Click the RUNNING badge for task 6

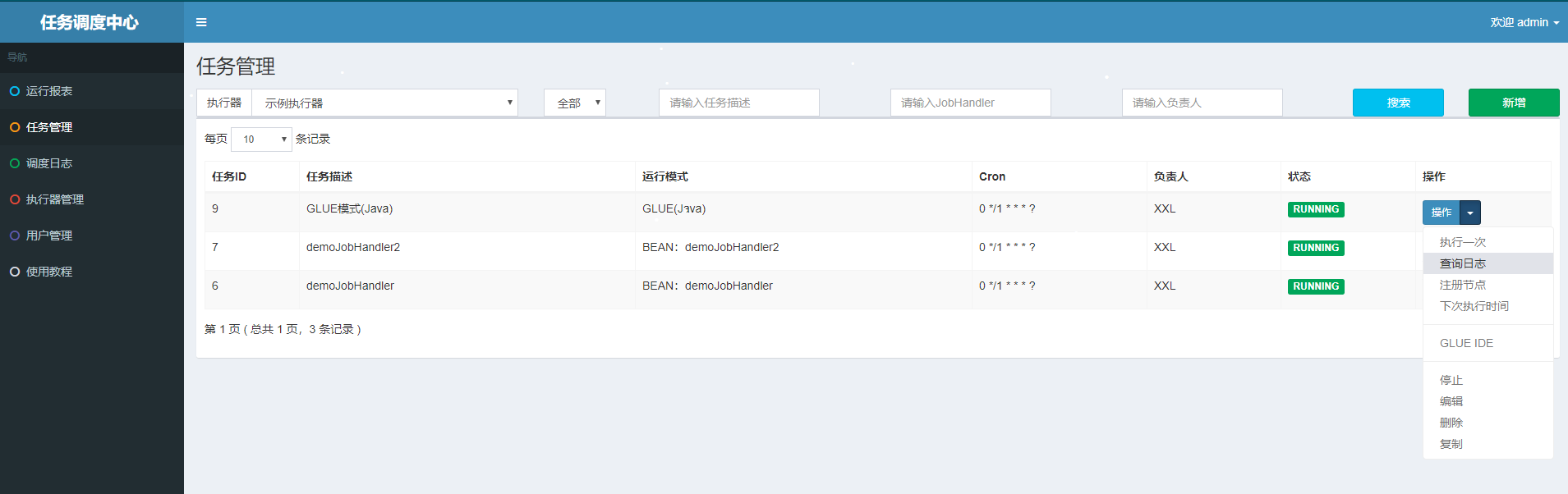point(1316,286)
